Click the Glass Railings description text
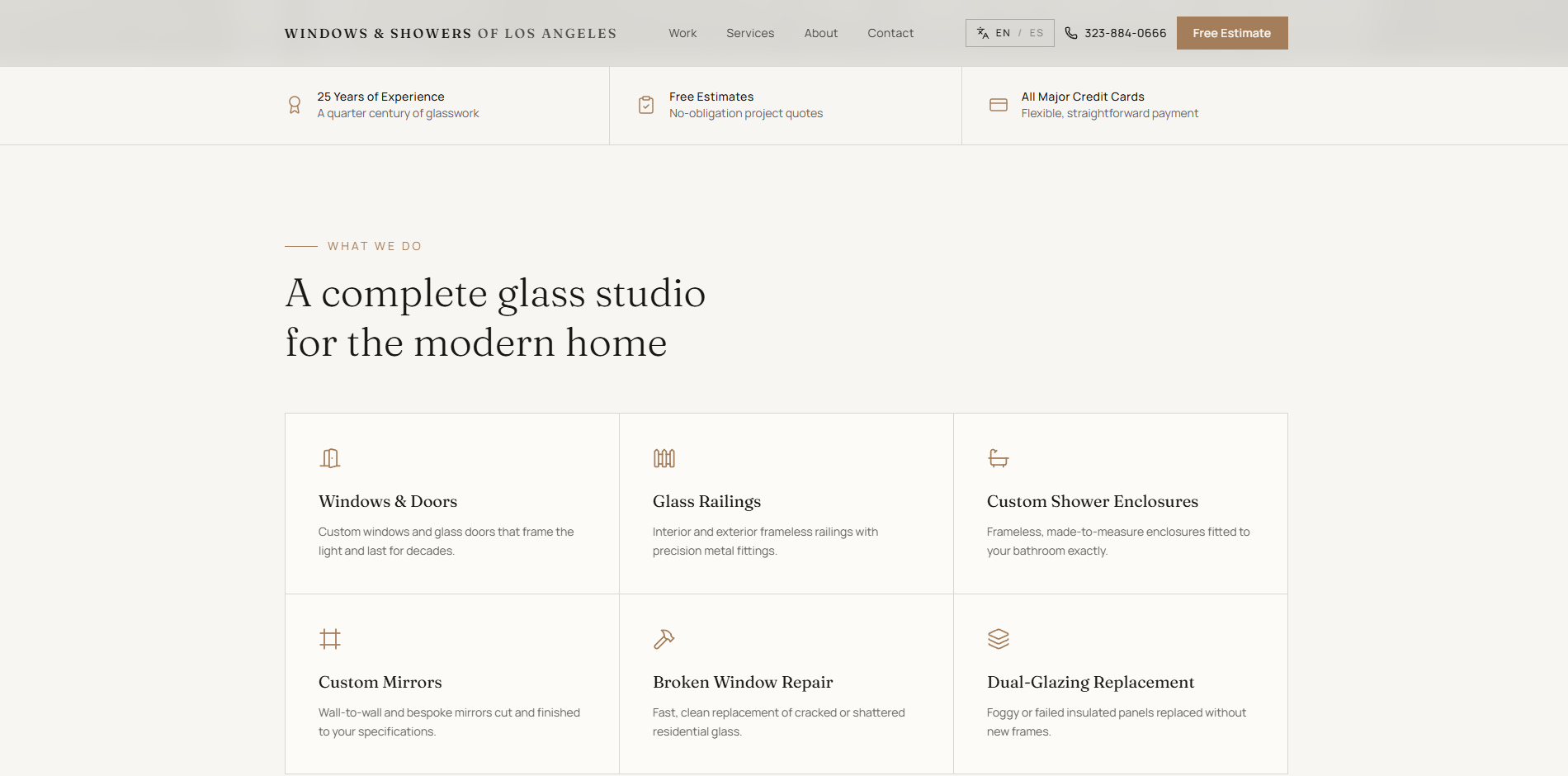Image resolution: width=1568 pixels, height=776 pixels. (x=766, y=541)
